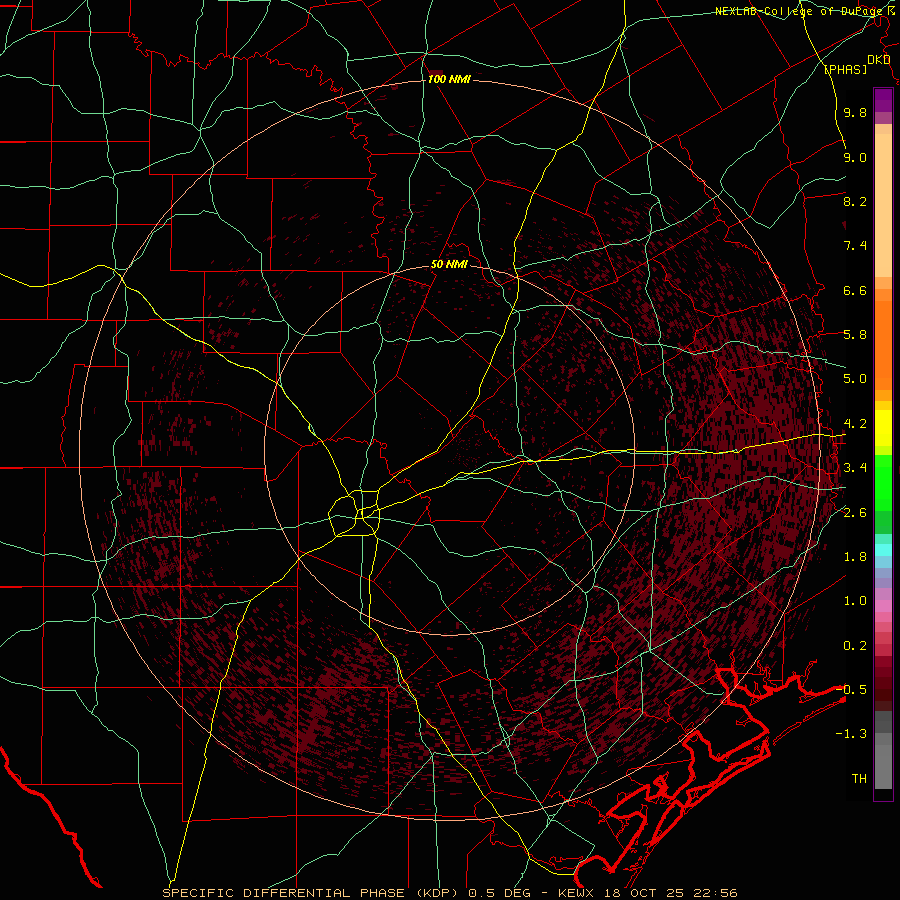900x900 pixels.
Task: Click the 2.6 color scale value
Action: [x=855, y=513]
